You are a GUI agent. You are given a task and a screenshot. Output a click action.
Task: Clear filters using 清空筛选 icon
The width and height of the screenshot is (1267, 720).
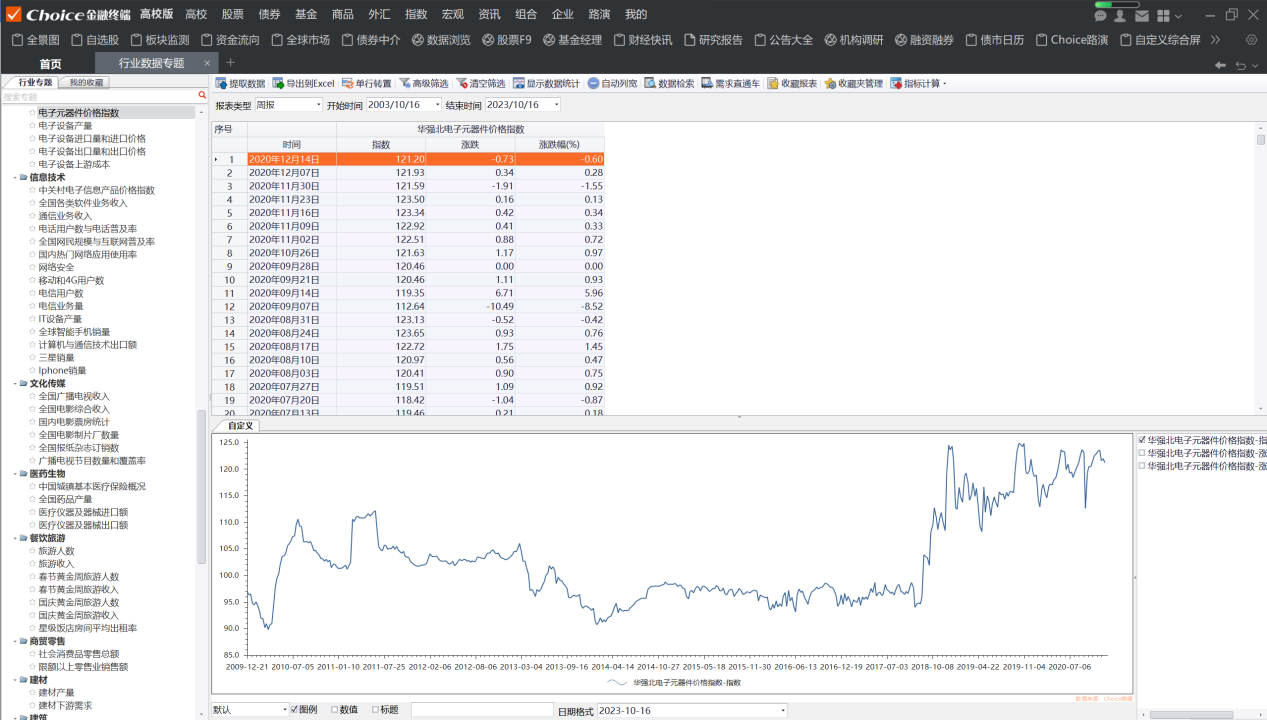coord(462,84)
